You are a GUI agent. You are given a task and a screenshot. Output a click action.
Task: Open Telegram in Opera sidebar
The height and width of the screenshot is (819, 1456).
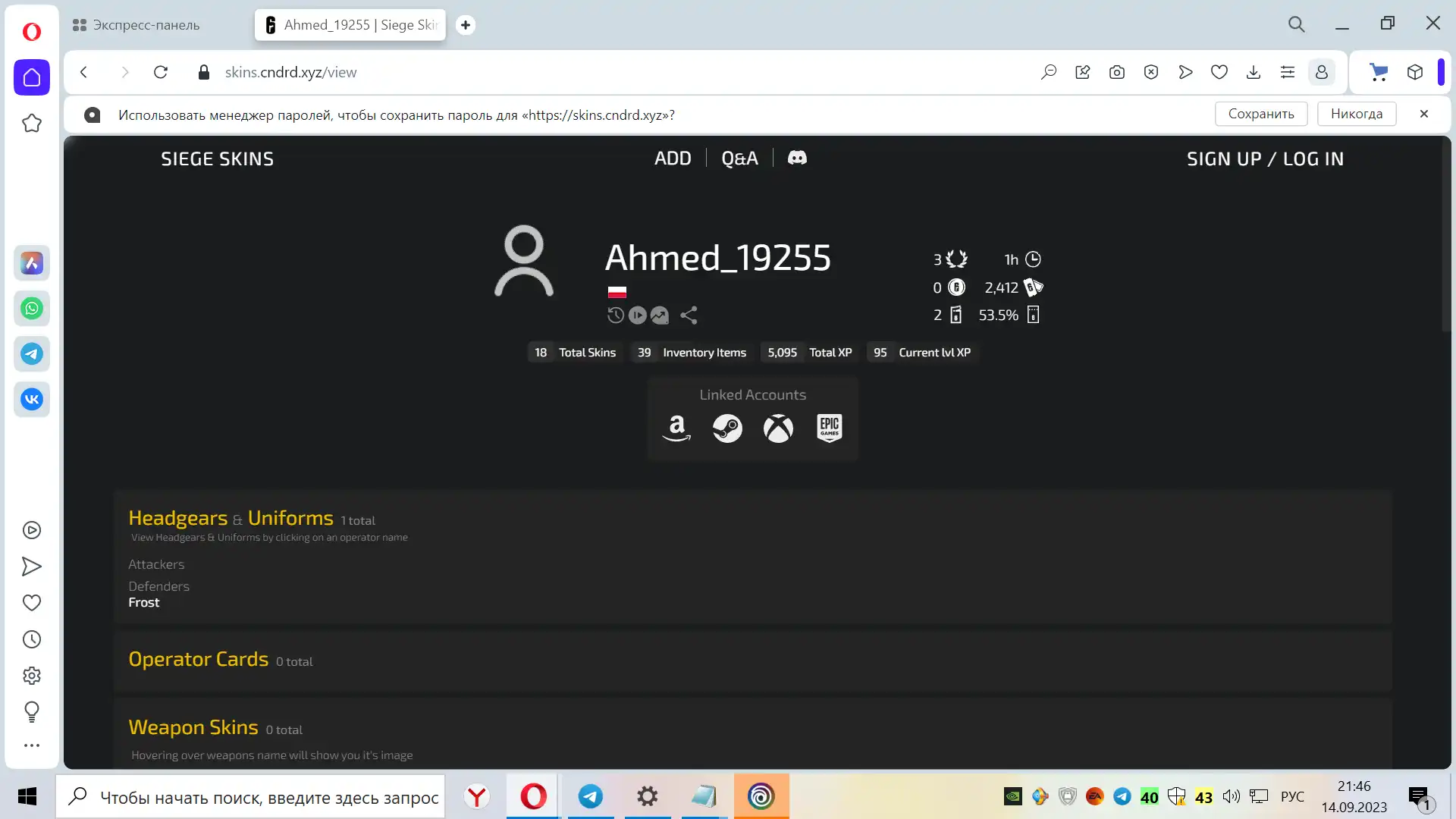[x=32, y=354]
